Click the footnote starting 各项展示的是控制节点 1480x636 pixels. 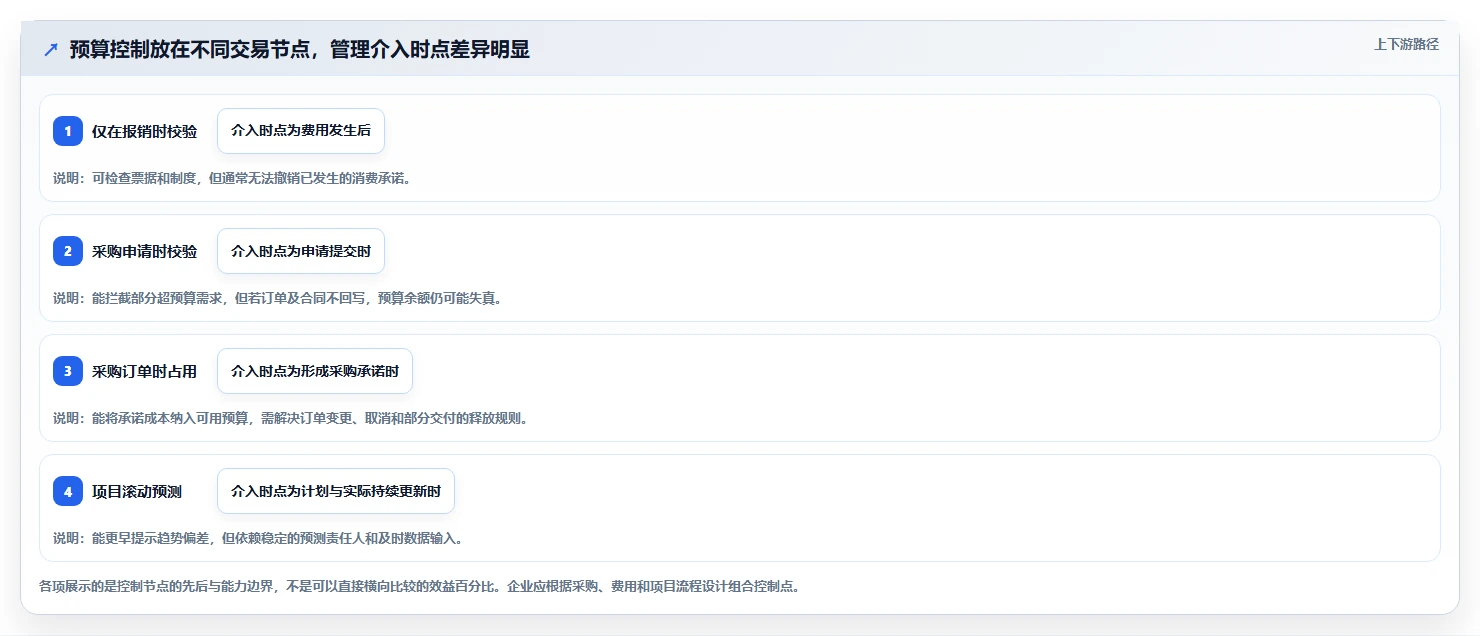click(419, 586)
